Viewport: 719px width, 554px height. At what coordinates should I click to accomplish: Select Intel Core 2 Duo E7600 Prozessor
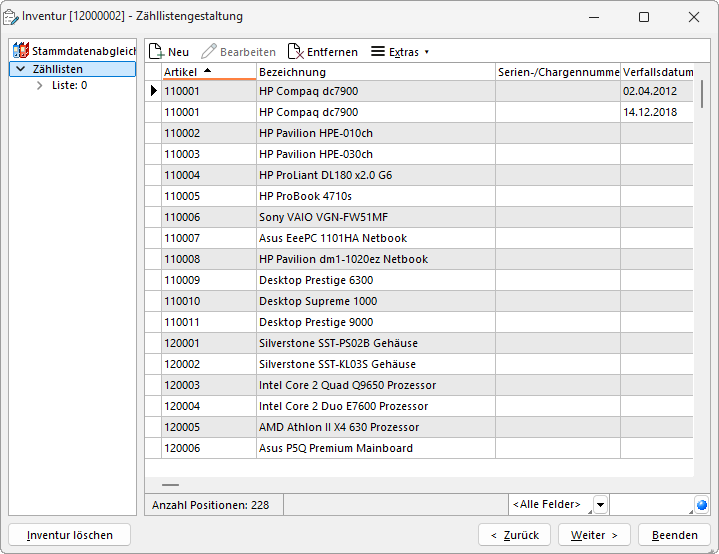tap(419, 406)
